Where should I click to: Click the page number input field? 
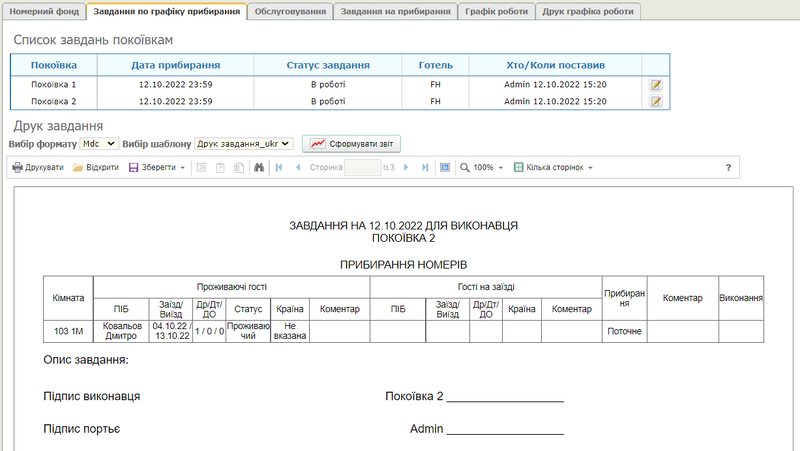pos(362,168)
